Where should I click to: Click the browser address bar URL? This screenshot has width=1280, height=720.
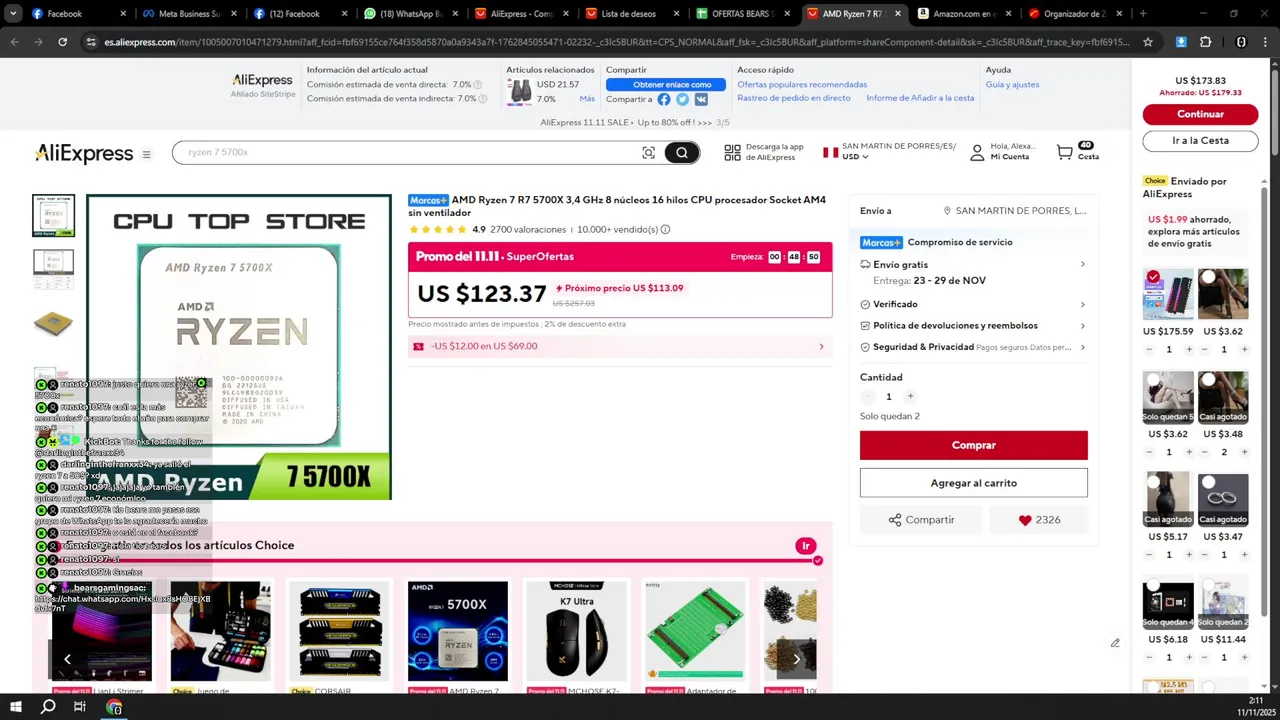[x=617, y=42]
